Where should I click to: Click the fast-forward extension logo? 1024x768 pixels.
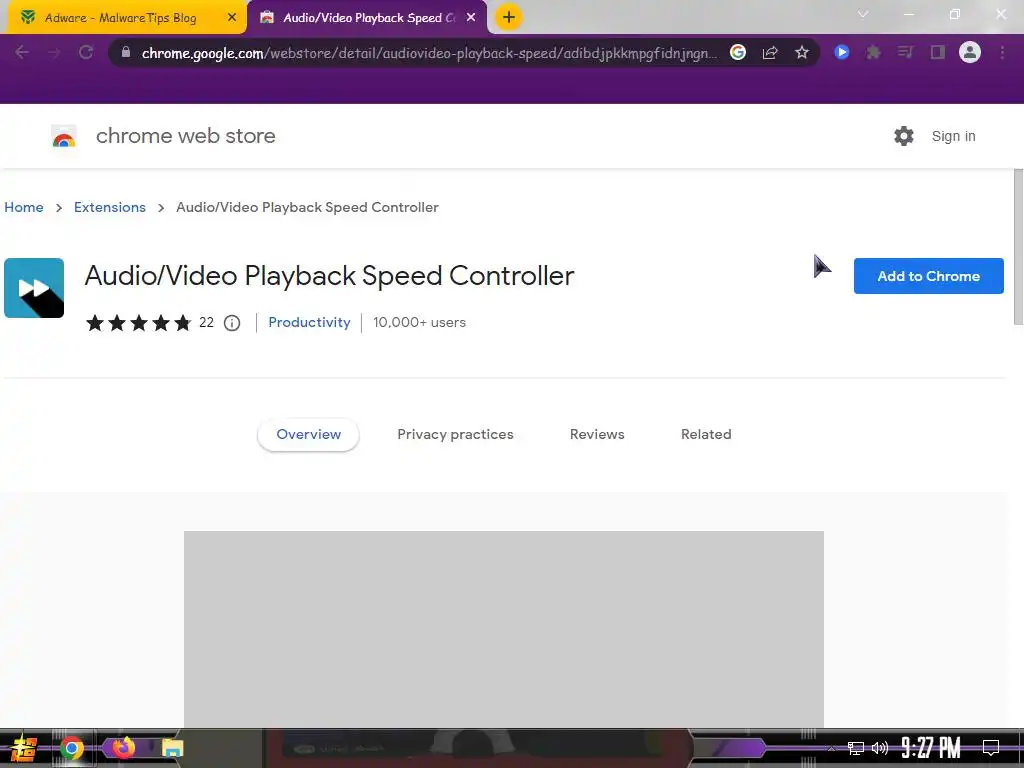[34, 288]
